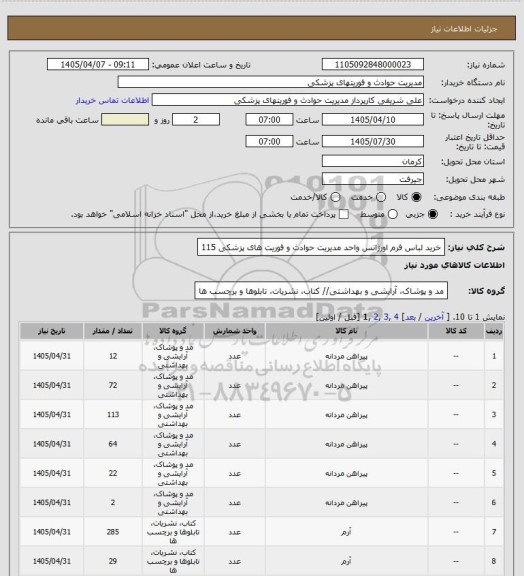Viewport: 524px width, 576px height.
Task: Click the واحد شمارش column header
Action: pyautogui.click(x=234, y=331)
